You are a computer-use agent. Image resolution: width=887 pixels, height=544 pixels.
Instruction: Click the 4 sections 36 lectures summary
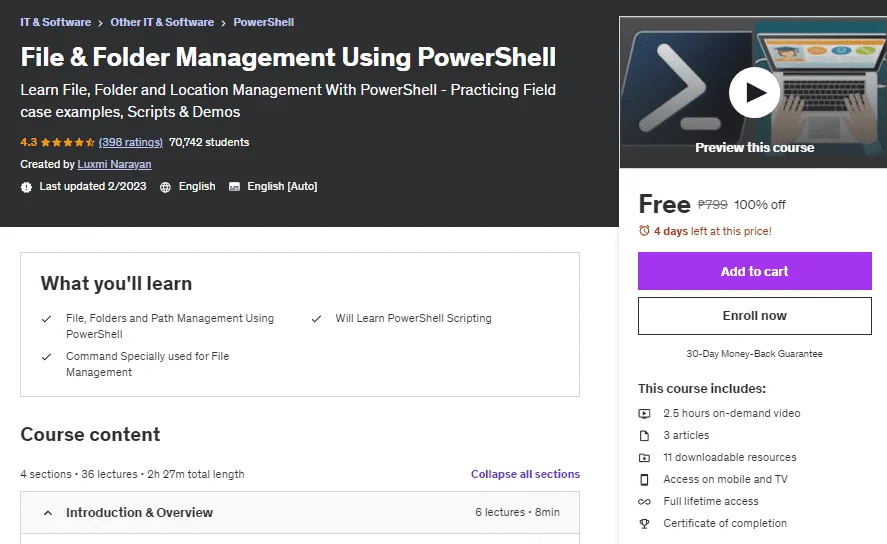132,474
